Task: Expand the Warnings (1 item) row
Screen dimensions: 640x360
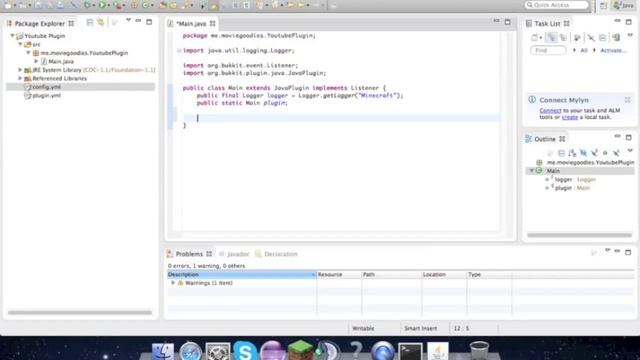Action: point(173,282)
